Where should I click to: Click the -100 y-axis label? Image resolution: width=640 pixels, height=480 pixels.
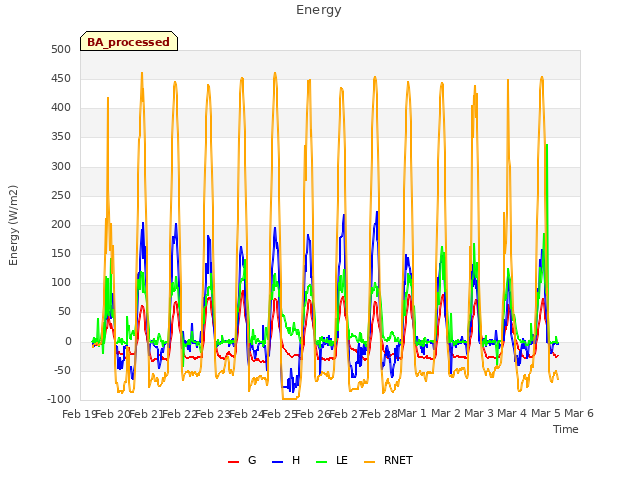58,399
